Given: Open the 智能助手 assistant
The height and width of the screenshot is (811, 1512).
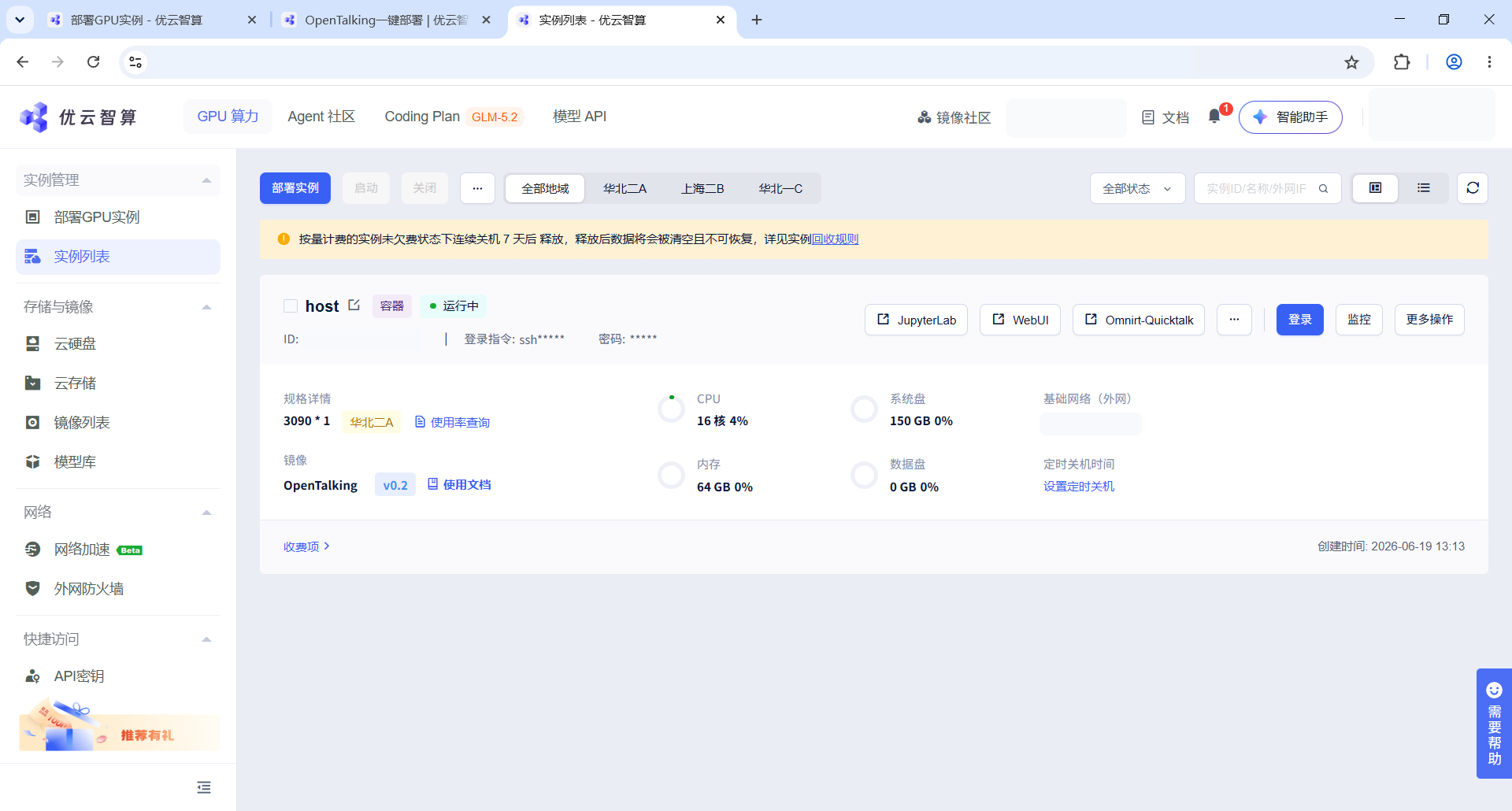Looking at the screenshot, I should point(1291,117).
